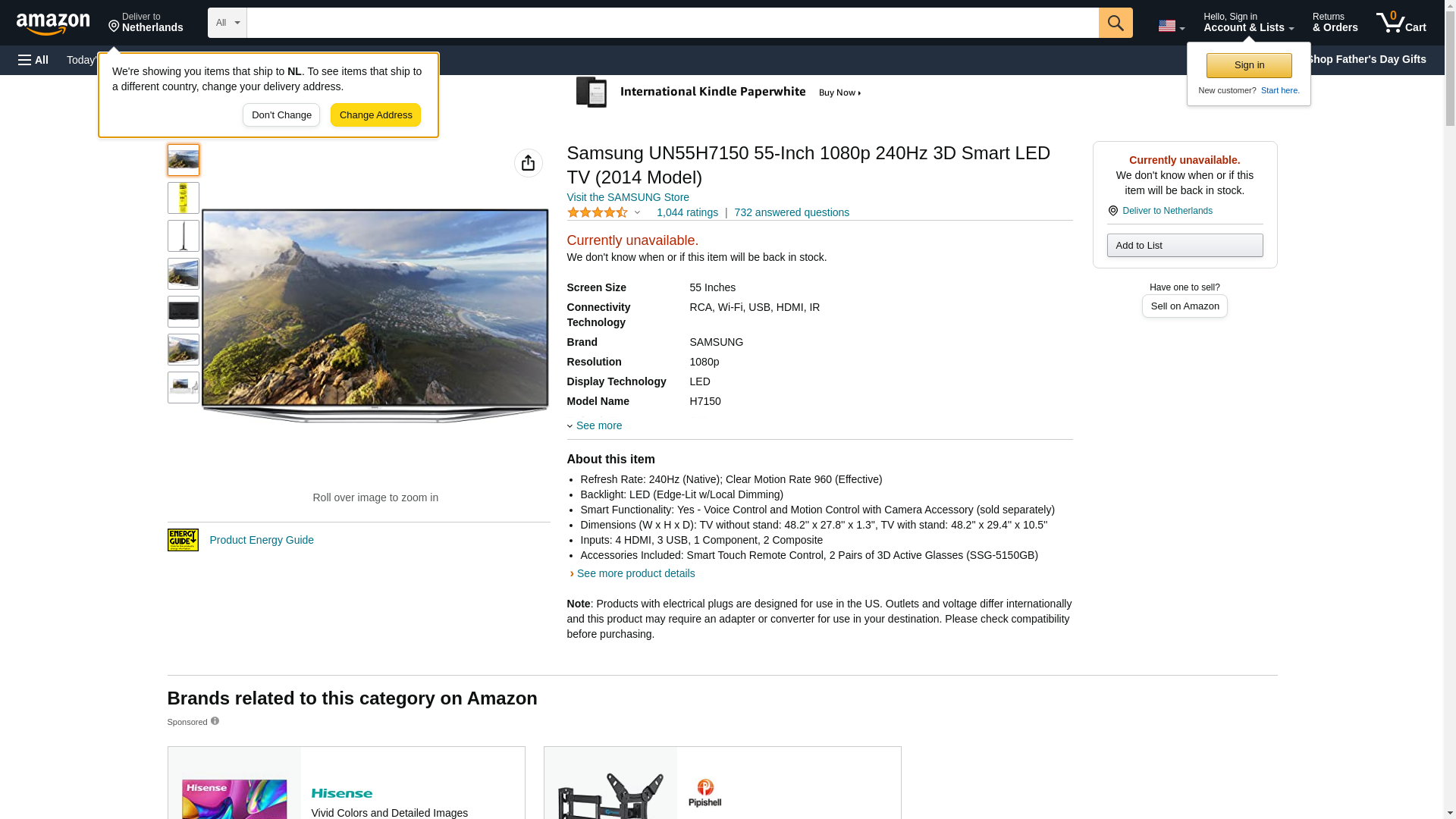1456x819 pixels.
Task: Click the share icon on product image
Action: click(528, 163)
